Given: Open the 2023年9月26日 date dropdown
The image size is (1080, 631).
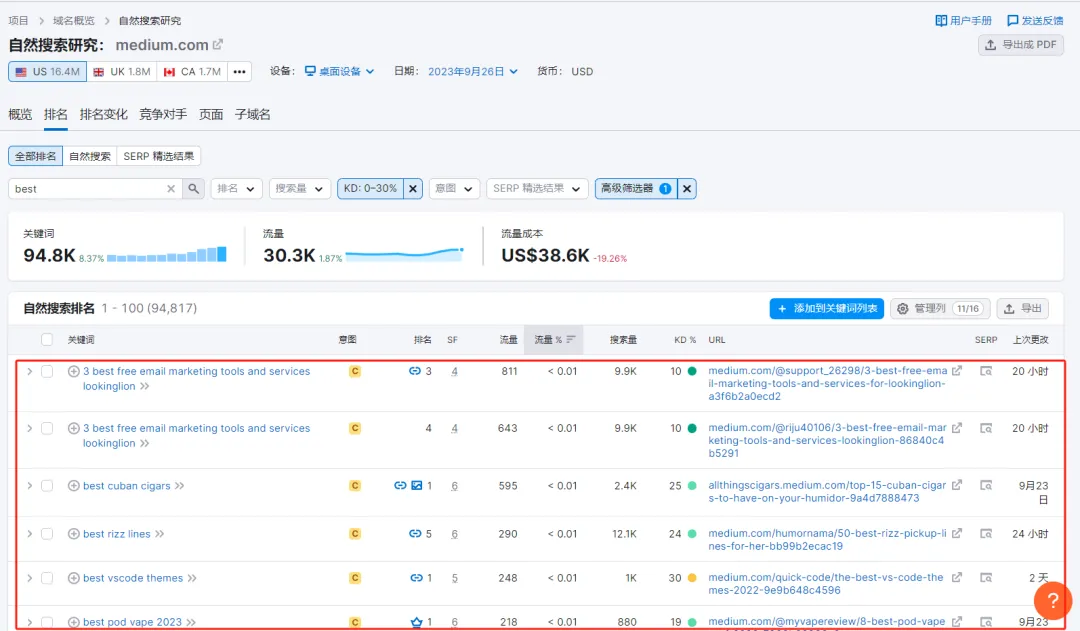Looking at the screenshot, I should (x=472, y=72).
